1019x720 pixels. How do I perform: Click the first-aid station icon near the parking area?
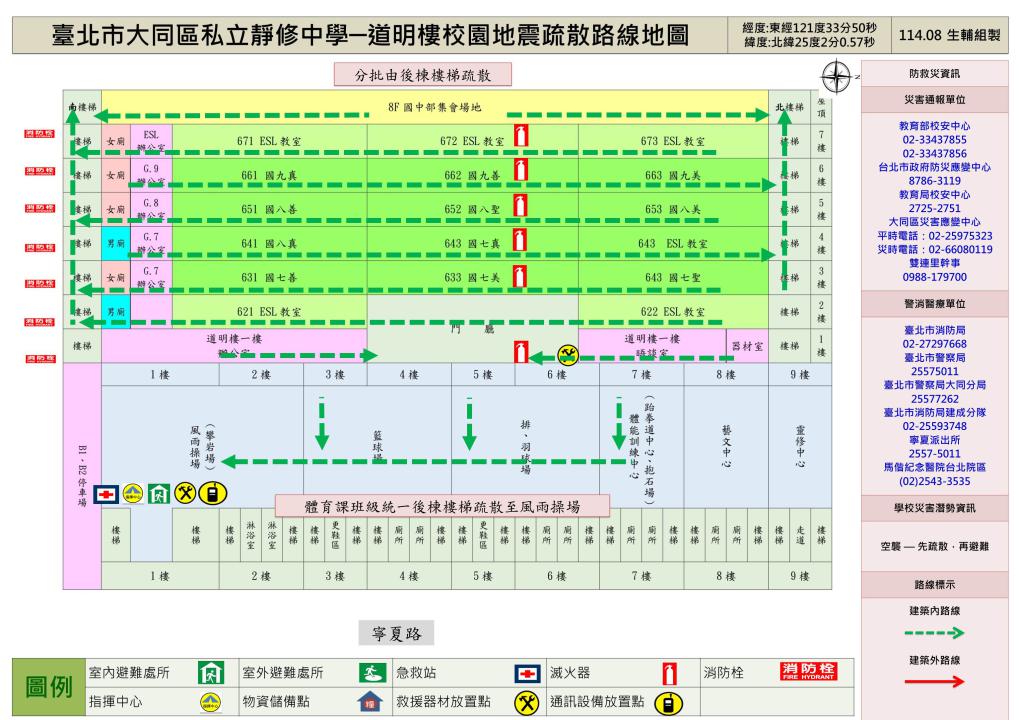click(106, 493)
